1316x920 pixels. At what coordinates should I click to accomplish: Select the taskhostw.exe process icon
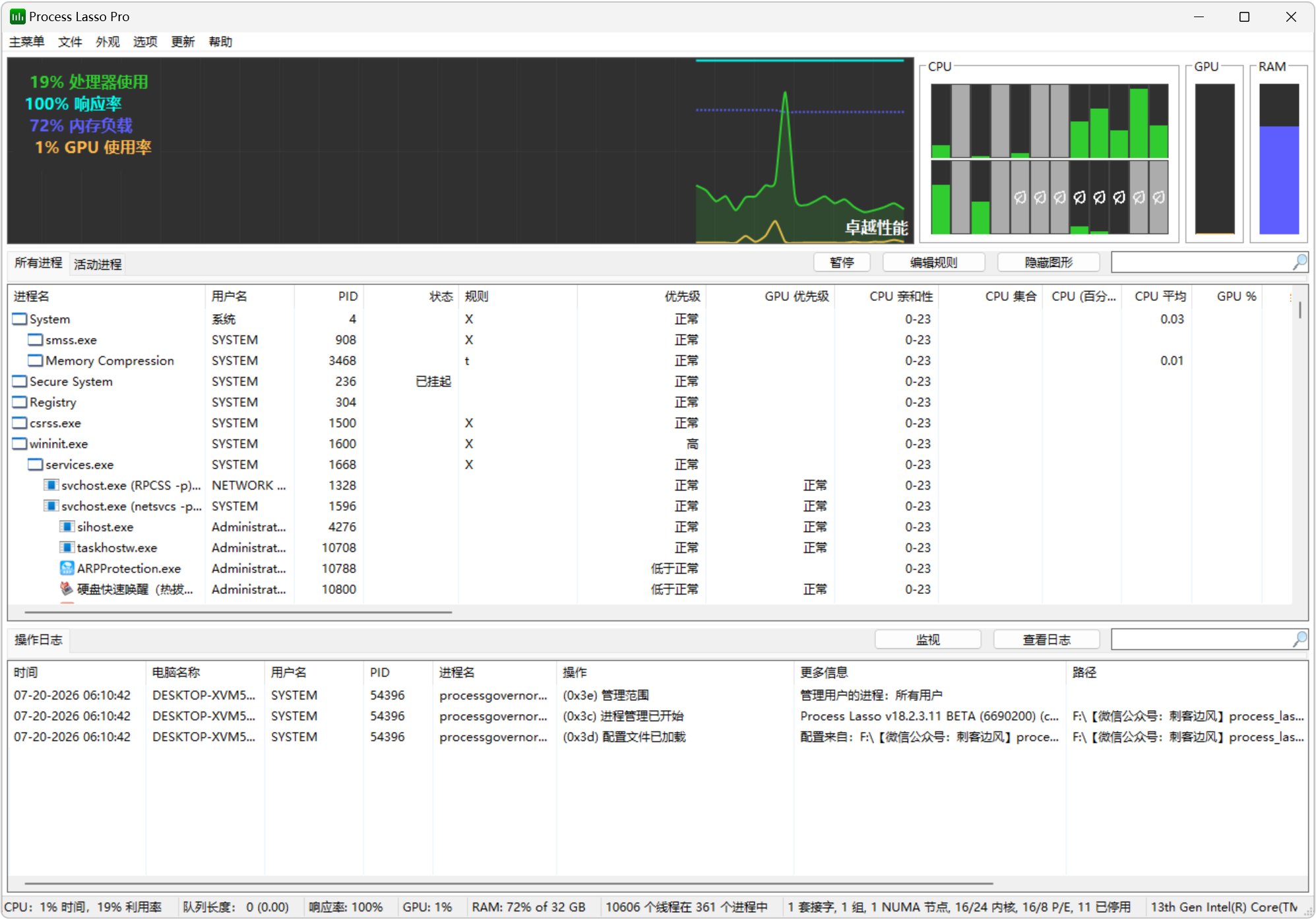pos(67,548)
